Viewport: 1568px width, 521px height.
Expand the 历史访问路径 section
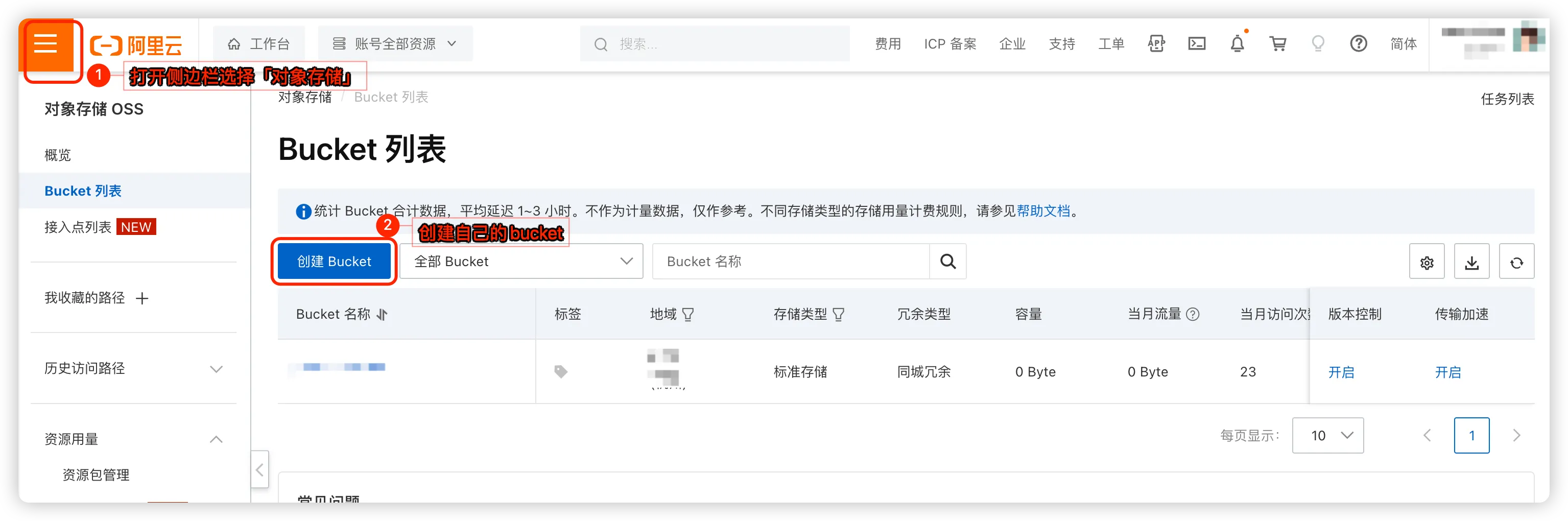[x=216, y=369]
